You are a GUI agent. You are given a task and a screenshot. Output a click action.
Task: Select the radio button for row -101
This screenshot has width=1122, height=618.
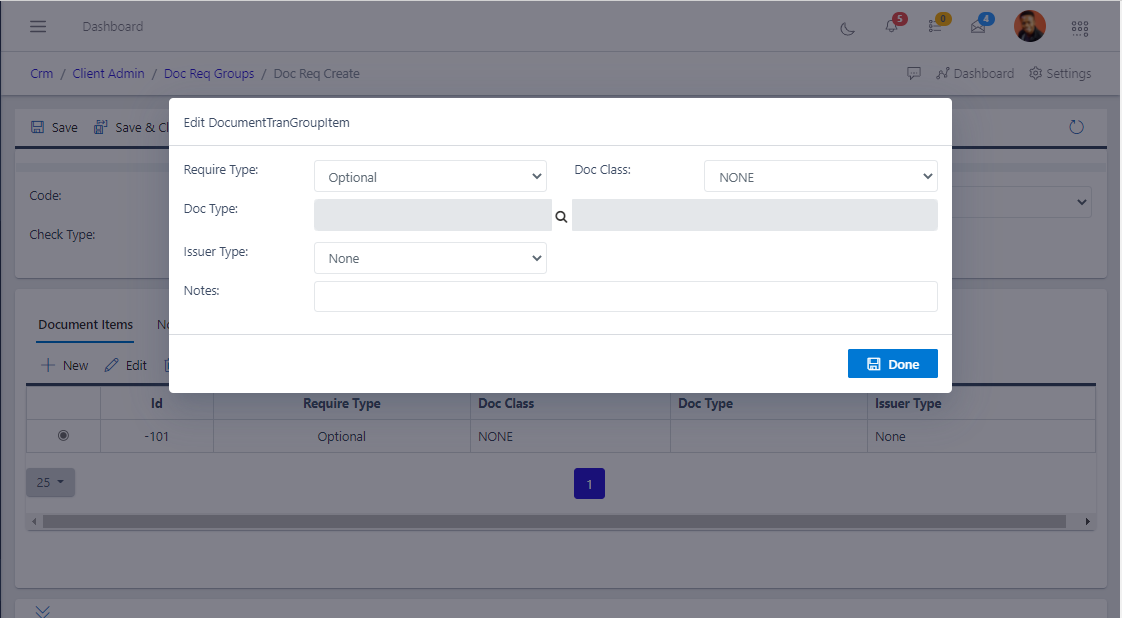coord(63,435)
